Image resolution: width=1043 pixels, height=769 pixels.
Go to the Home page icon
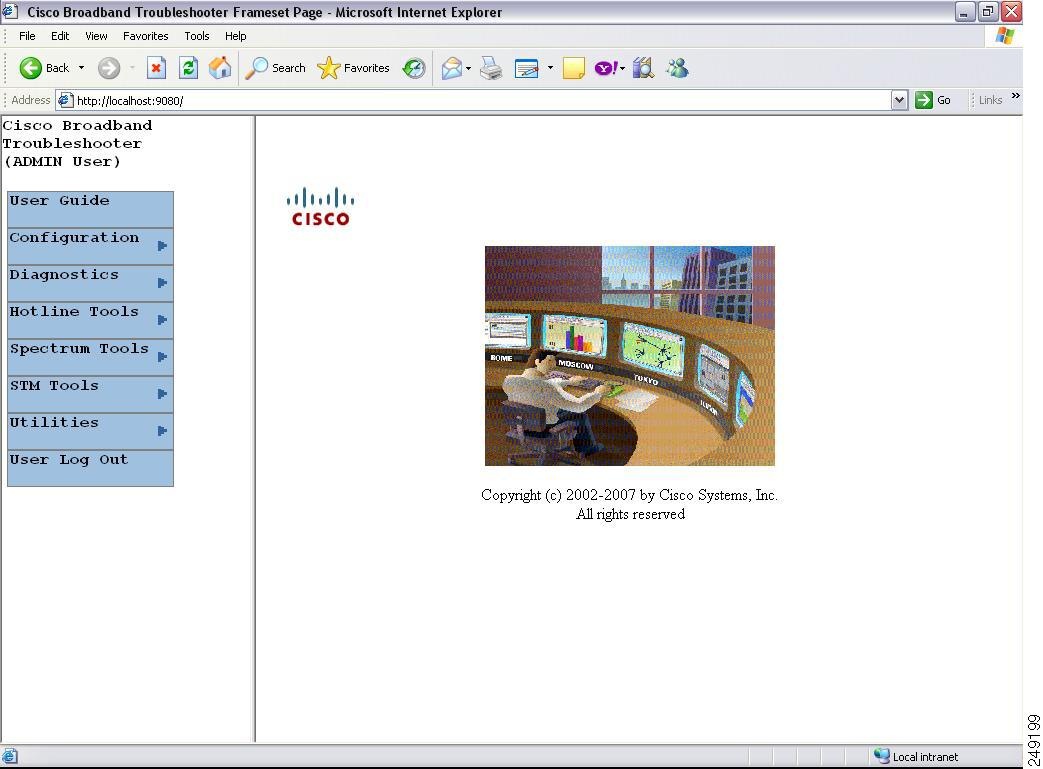click(x=220, y=68)
